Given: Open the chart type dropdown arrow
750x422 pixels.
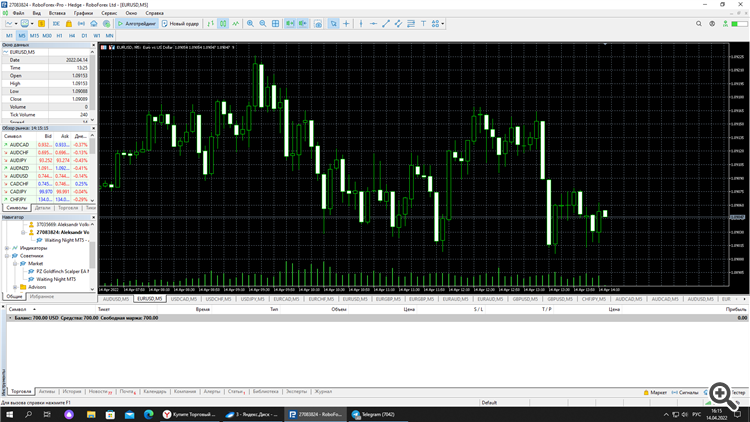Looking at the screenshot, I should [x=16, y=23].
